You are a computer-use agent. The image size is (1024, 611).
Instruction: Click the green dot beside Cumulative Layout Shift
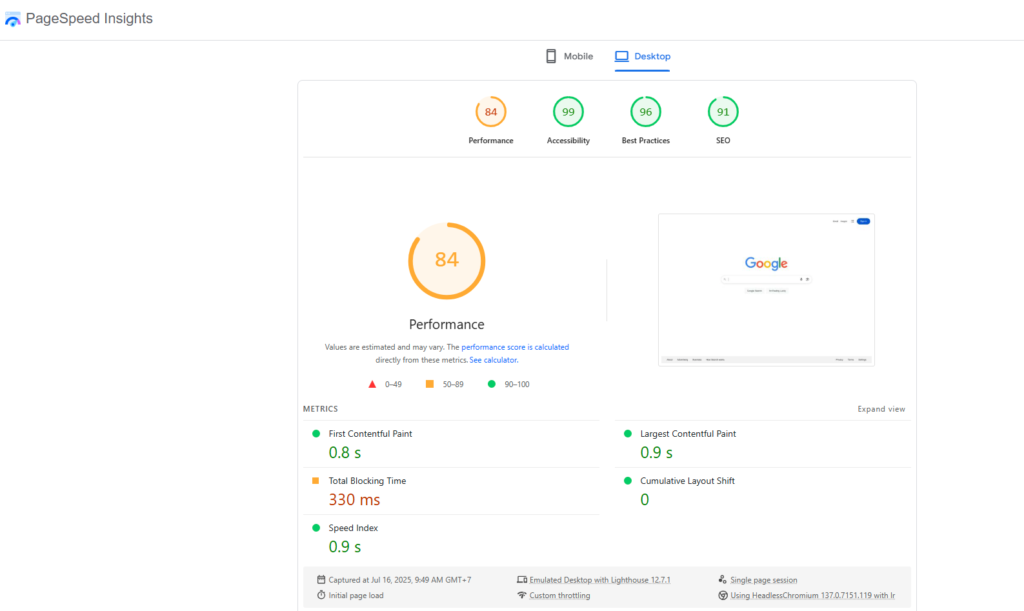click(628, 480)
